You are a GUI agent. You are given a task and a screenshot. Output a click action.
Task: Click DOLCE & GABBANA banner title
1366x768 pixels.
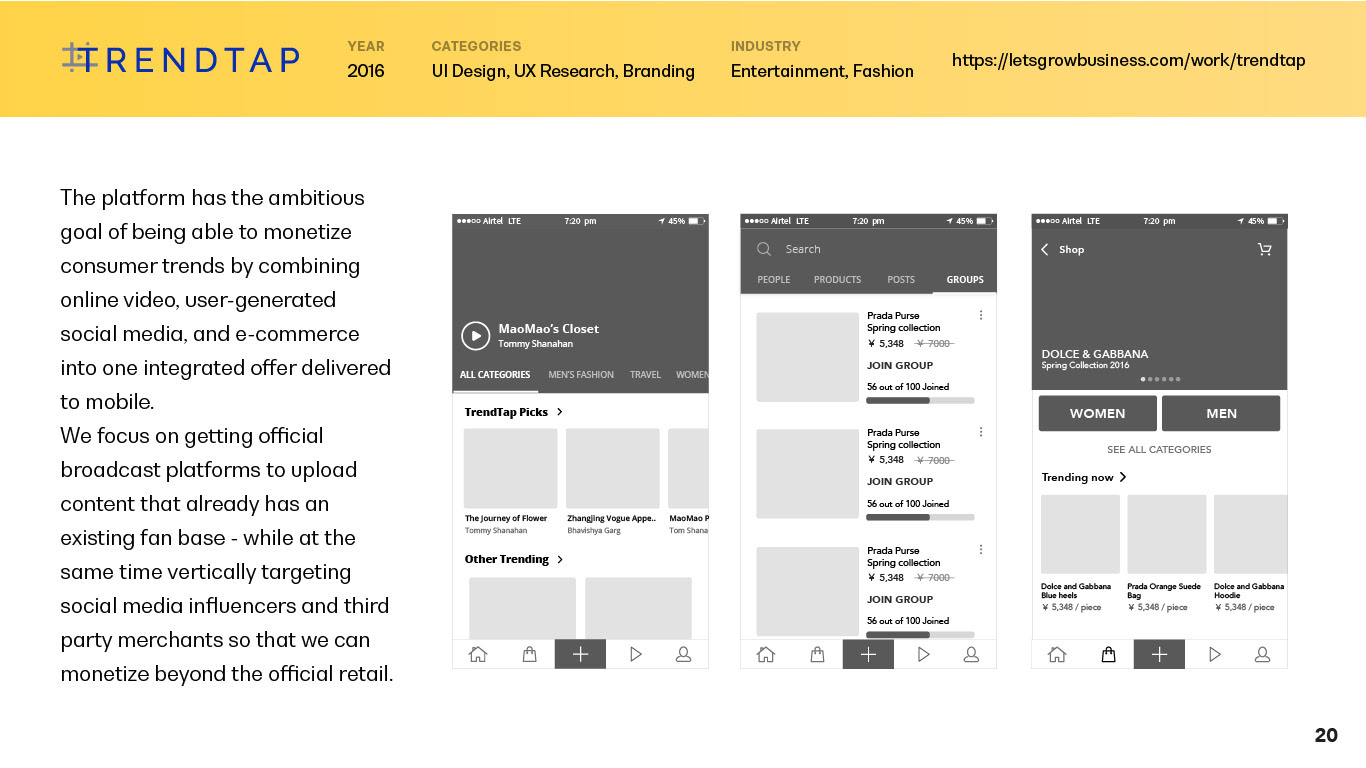point(1095,354)
